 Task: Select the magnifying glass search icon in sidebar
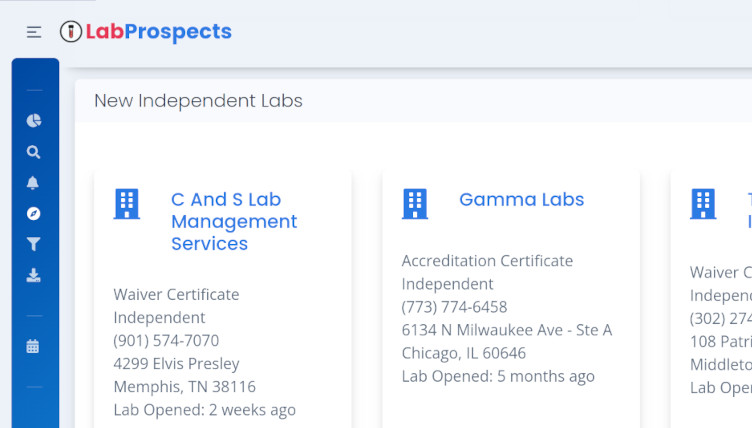pyautogui.click(x=33, y=152)
